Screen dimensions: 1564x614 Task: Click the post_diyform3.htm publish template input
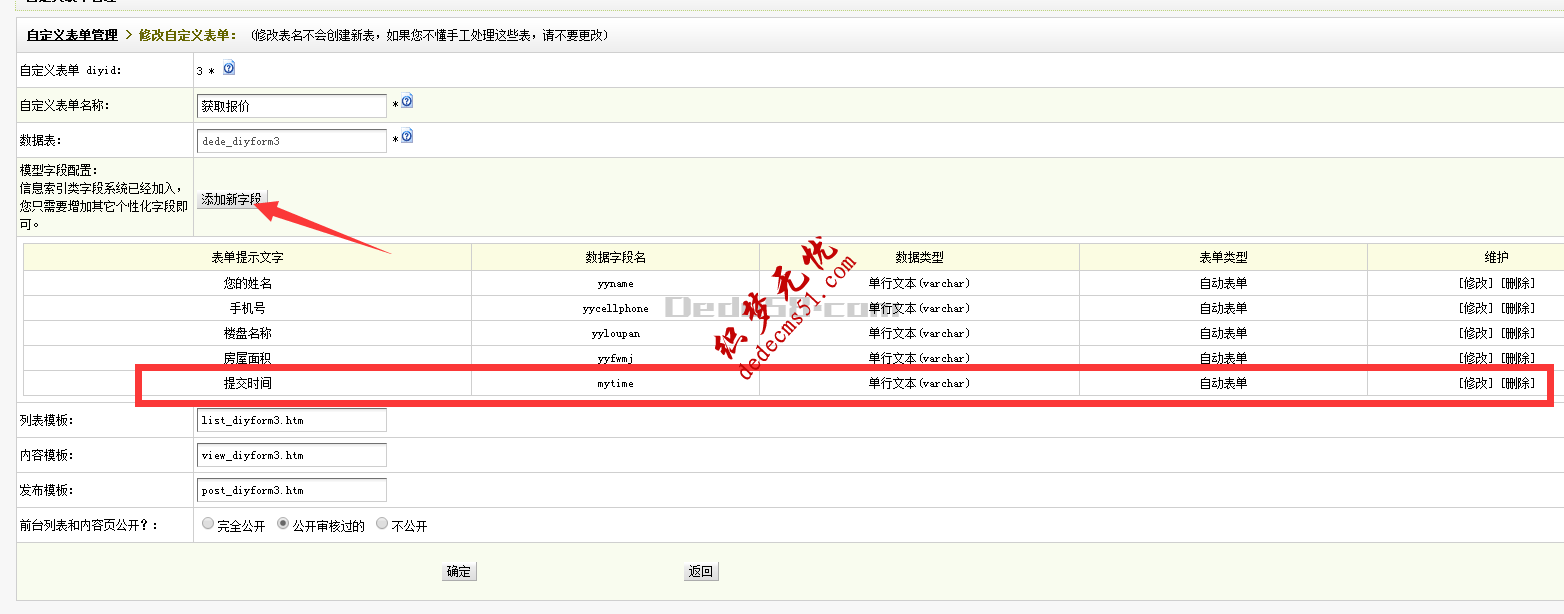pyautogui.click(x=290, y=489)
